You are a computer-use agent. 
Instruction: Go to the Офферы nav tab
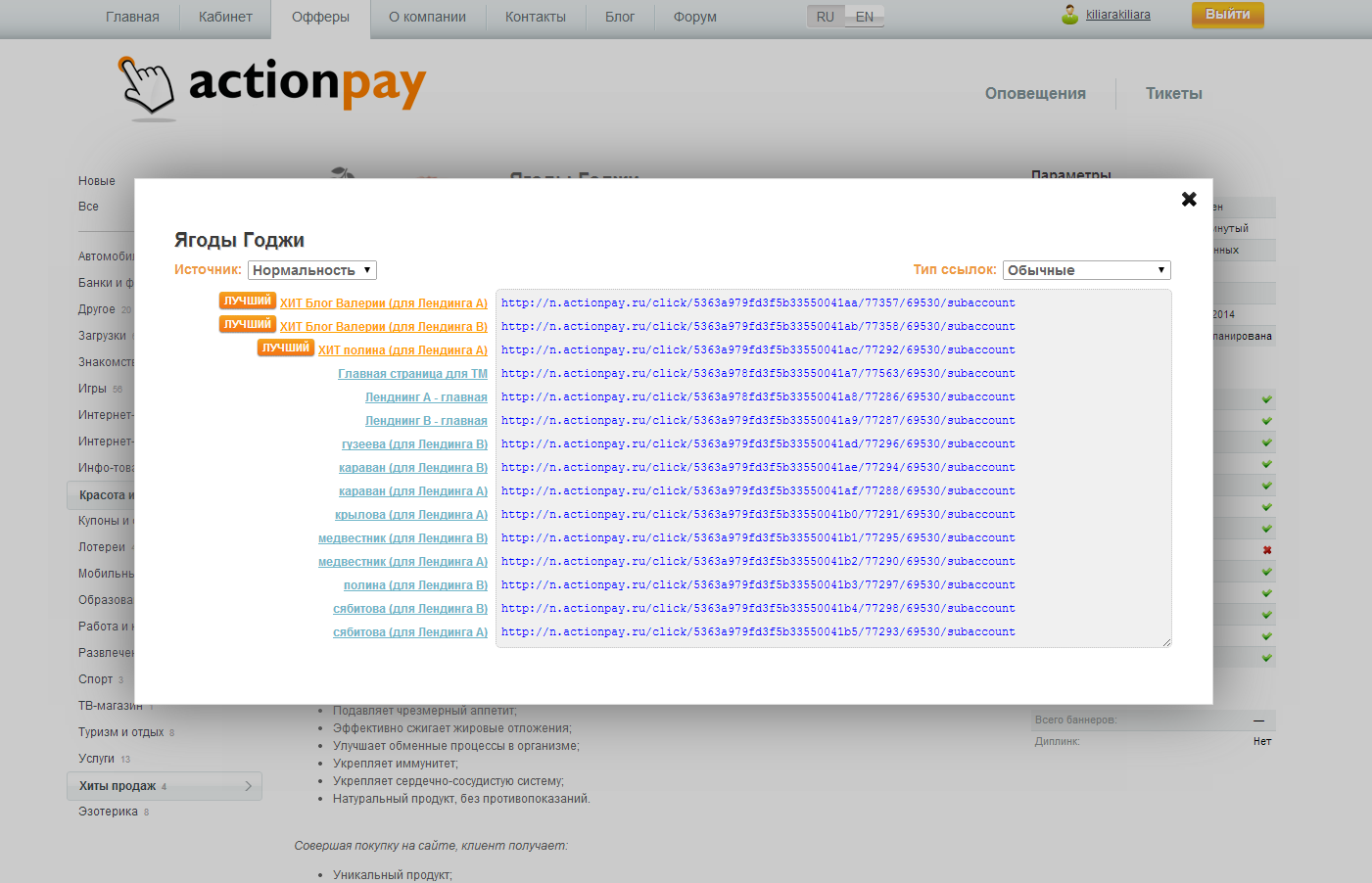pos(320,17)
